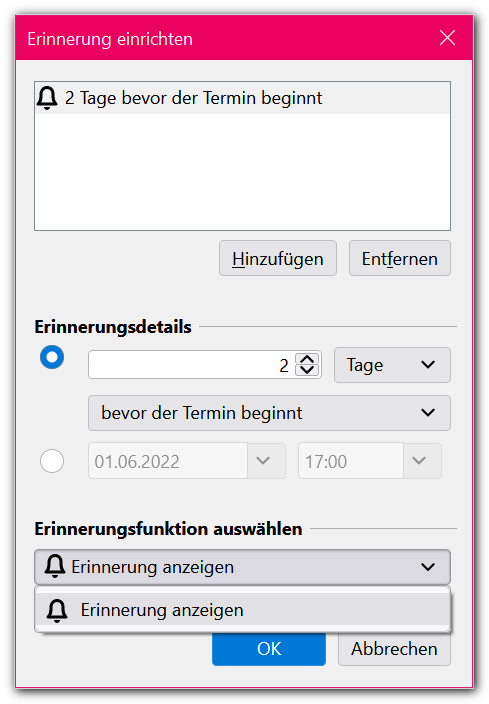
Task: Select the relative time radio button
Action: [x=52, y=357]
